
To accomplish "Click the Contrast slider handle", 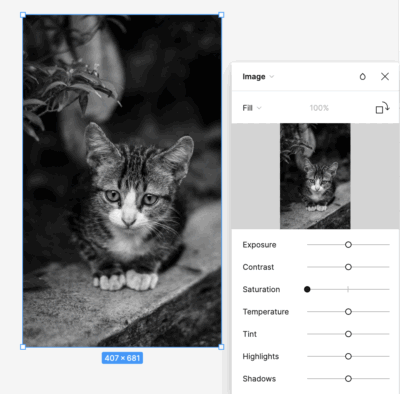I will coord(348,267).
